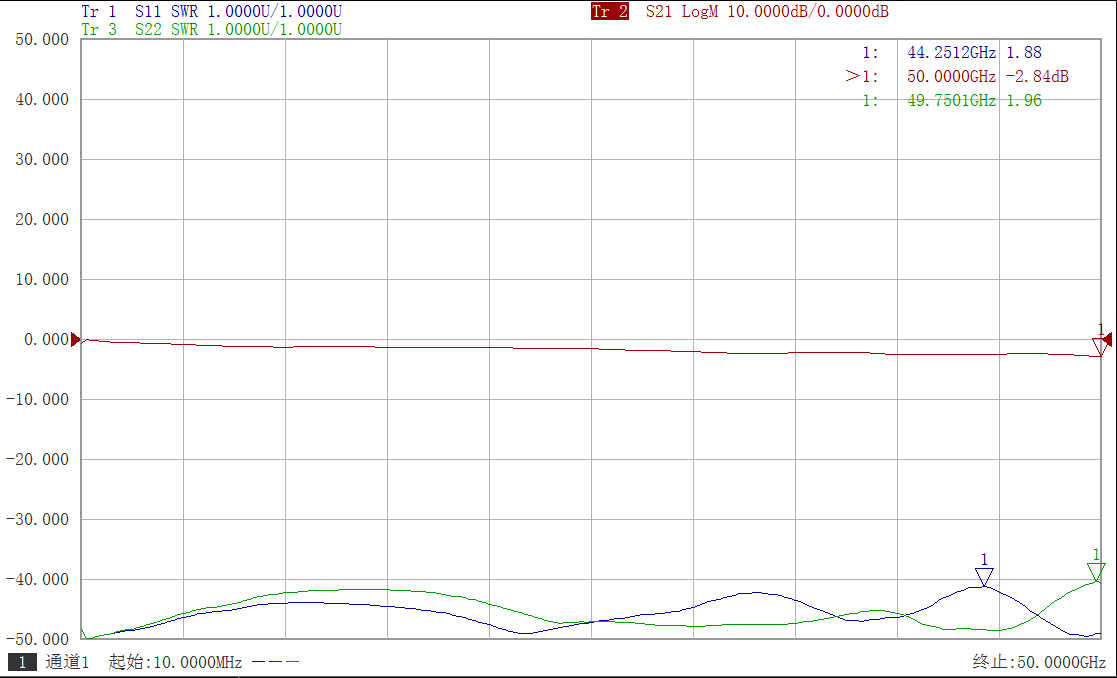Screen dimensions: 1117x678
Task: Click the 0.000 reference axis label
Action: [45, 340]
